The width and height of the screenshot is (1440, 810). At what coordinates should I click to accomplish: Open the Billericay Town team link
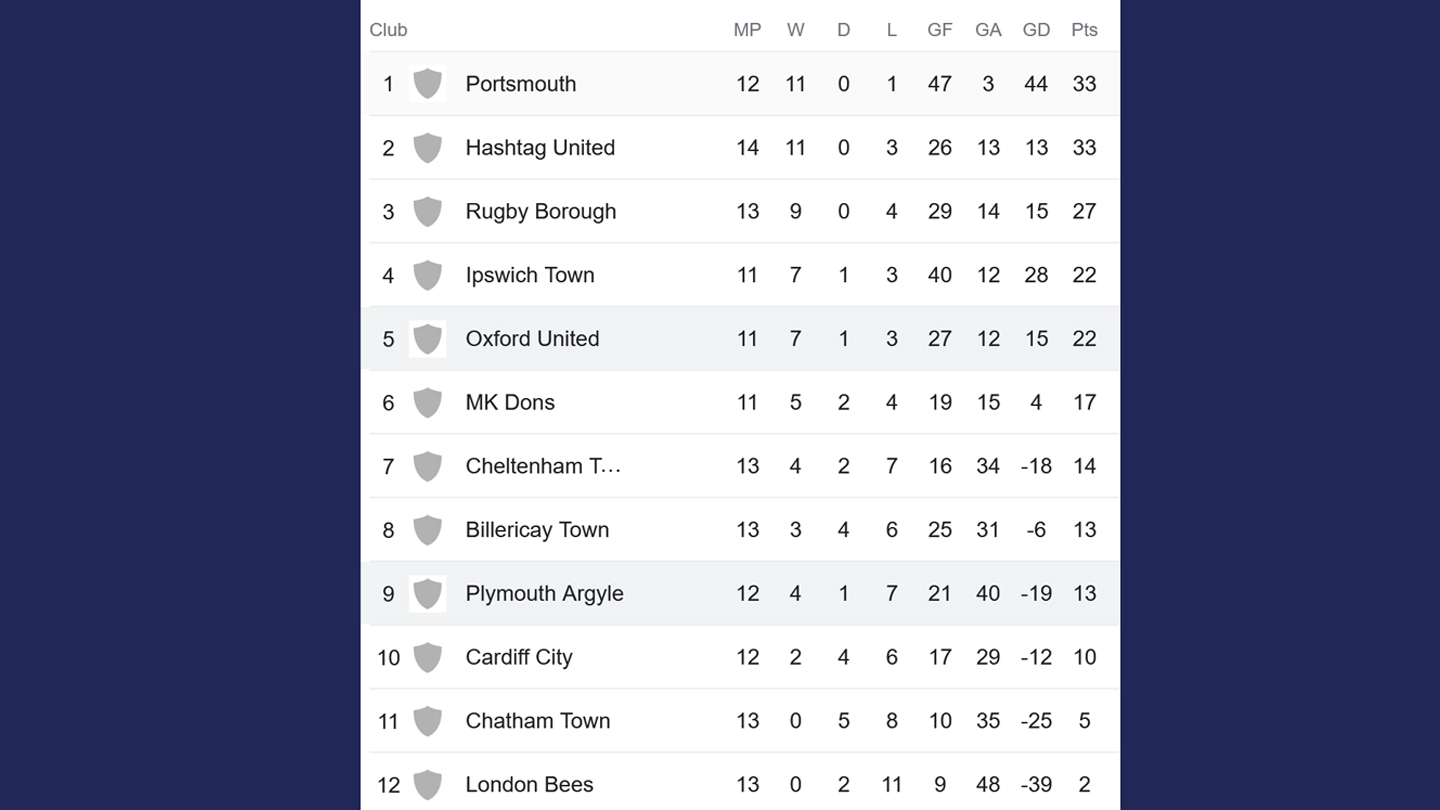click(x=537, y=530)
